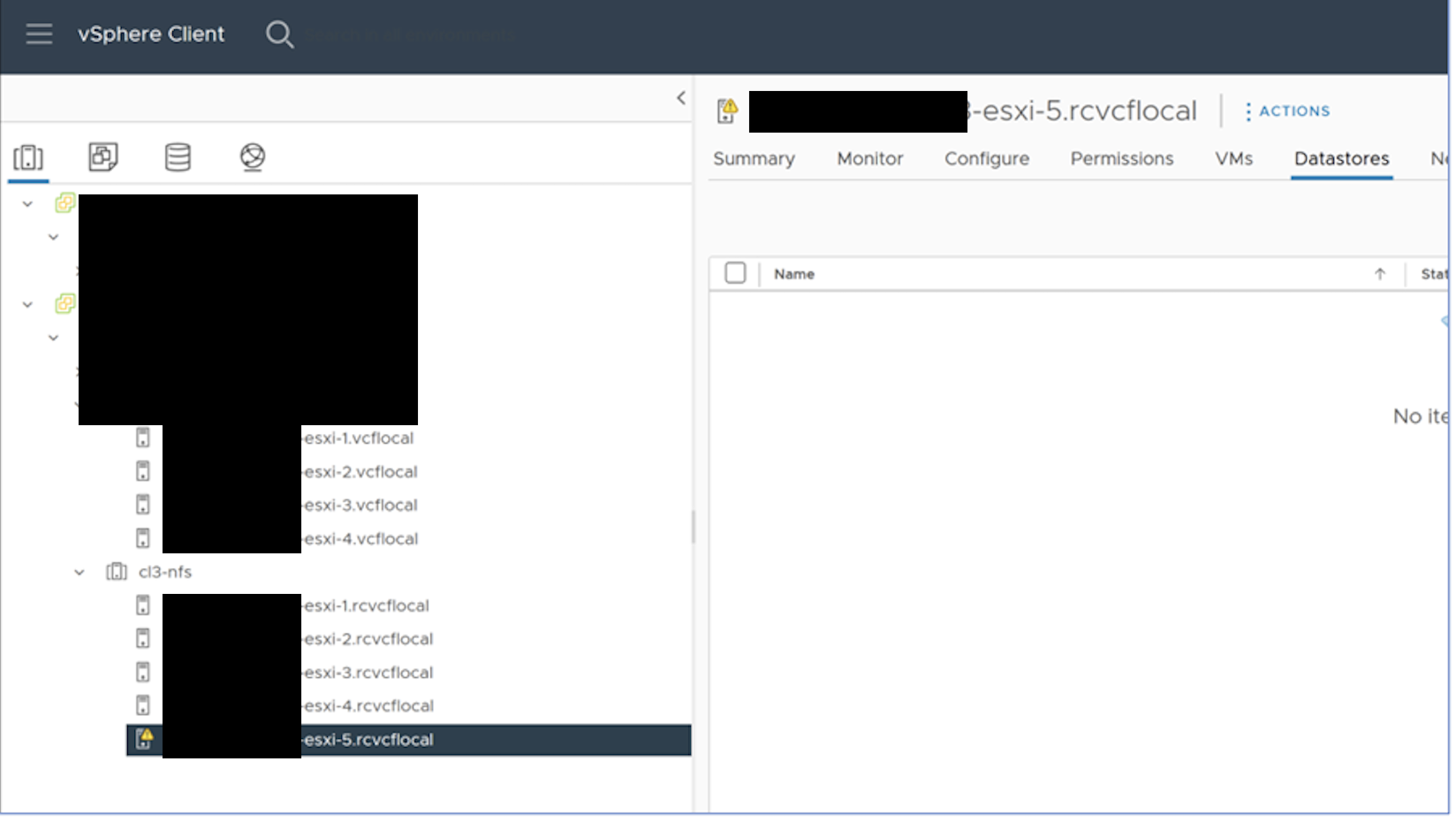This screenshot has width=1456, height=822.
Task: Select host esxi-2.rcvcflocal in the tree
Action: (368, 639)
